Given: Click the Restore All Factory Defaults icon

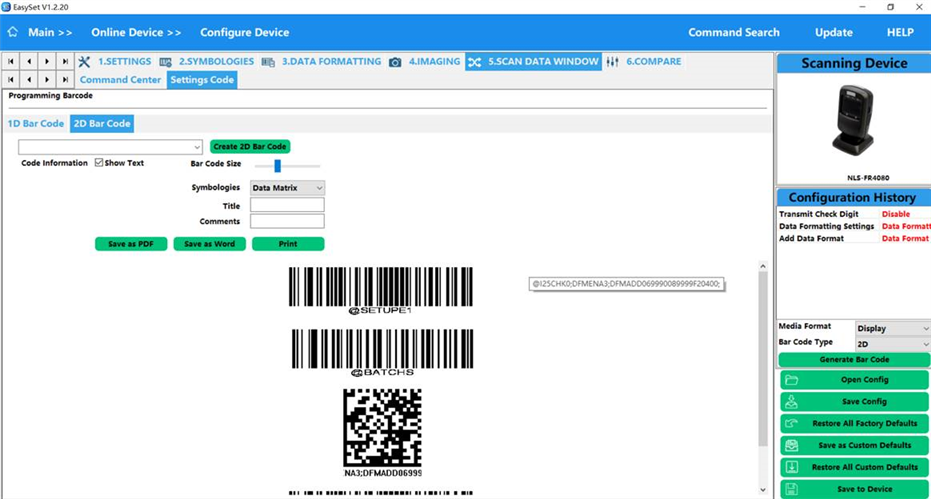Looking at the screenshot, I should coord(791,424).
